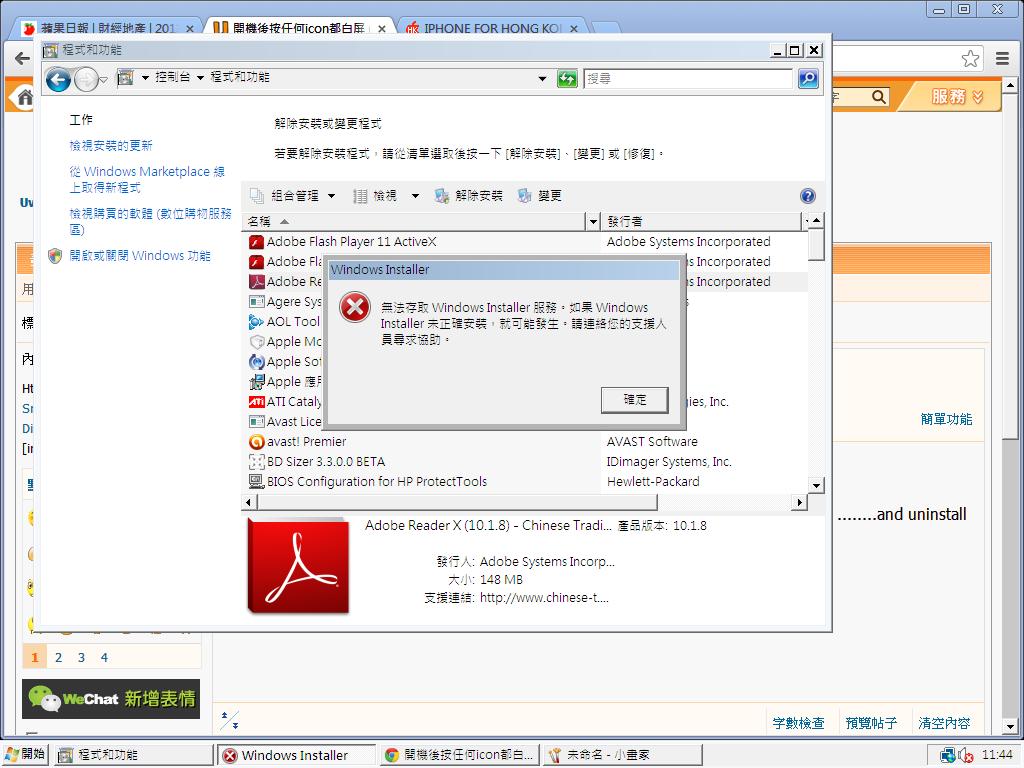1024x768 pixels.
Task: Click the 開始 Start button
Action: (25, 755)
